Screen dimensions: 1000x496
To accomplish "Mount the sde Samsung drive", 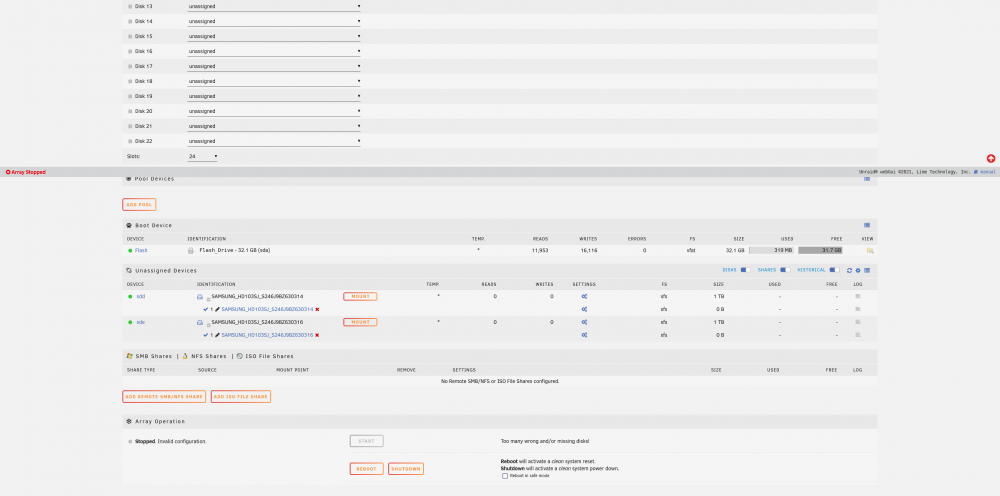I will pos(360,322).
